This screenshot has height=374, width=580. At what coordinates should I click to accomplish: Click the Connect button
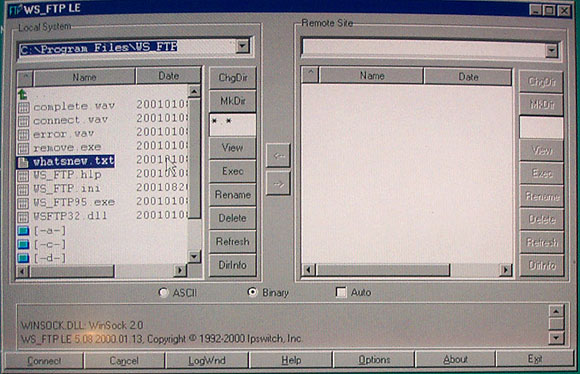tap(44, 361)
